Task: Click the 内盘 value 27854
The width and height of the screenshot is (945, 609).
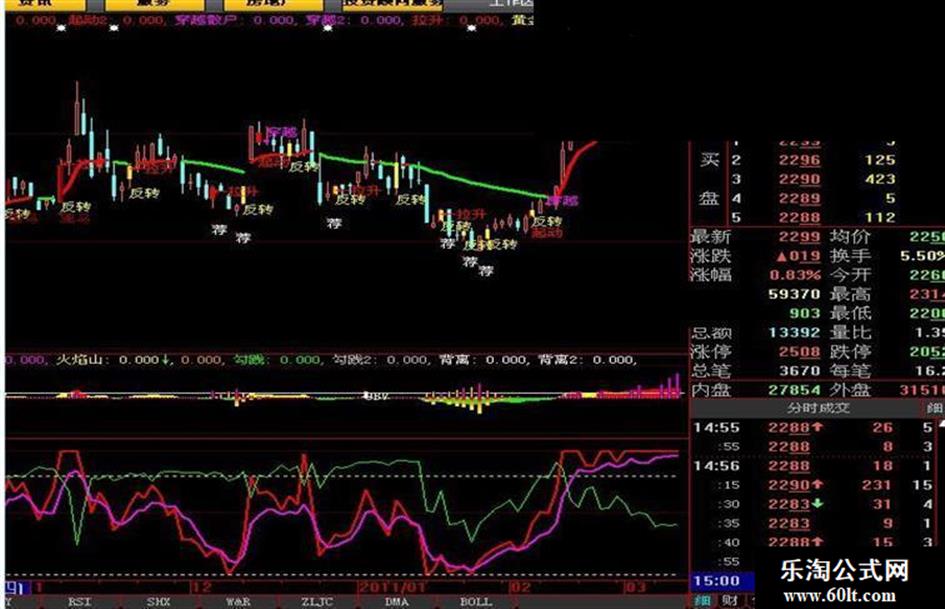Action: pyautogui.click(x=794, y=390)
